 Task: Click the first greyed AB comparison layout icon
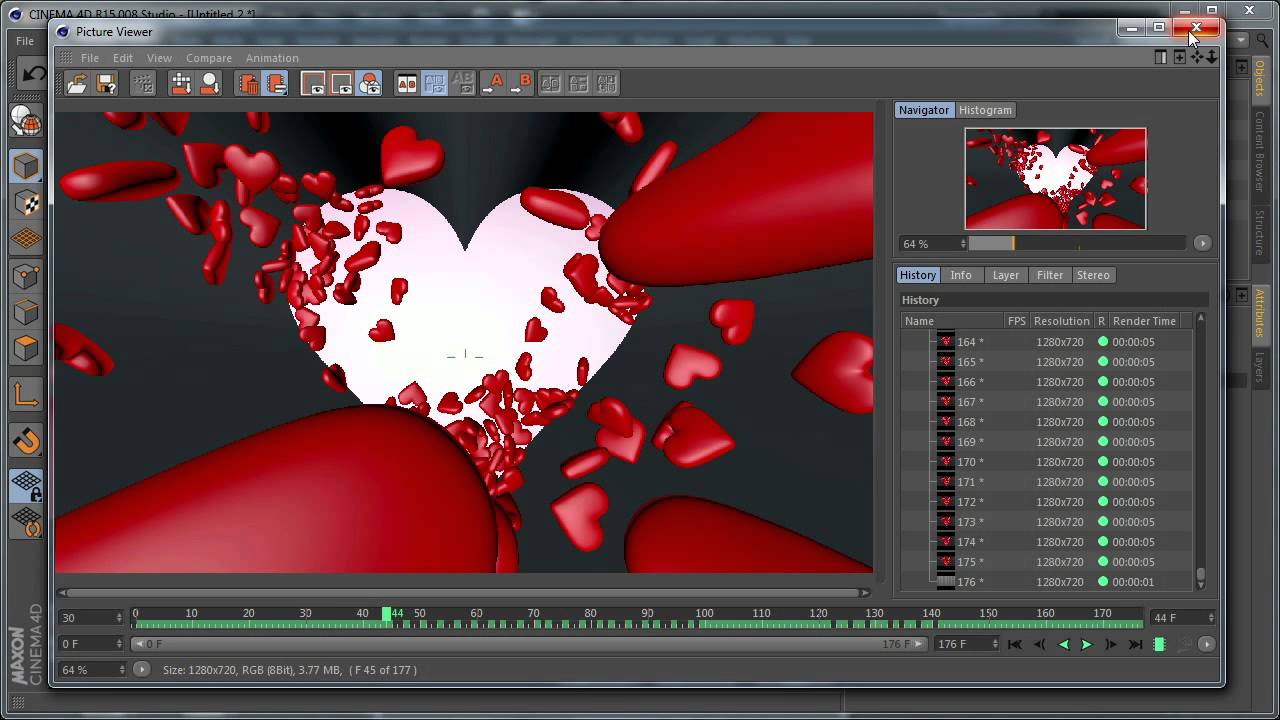550,84
